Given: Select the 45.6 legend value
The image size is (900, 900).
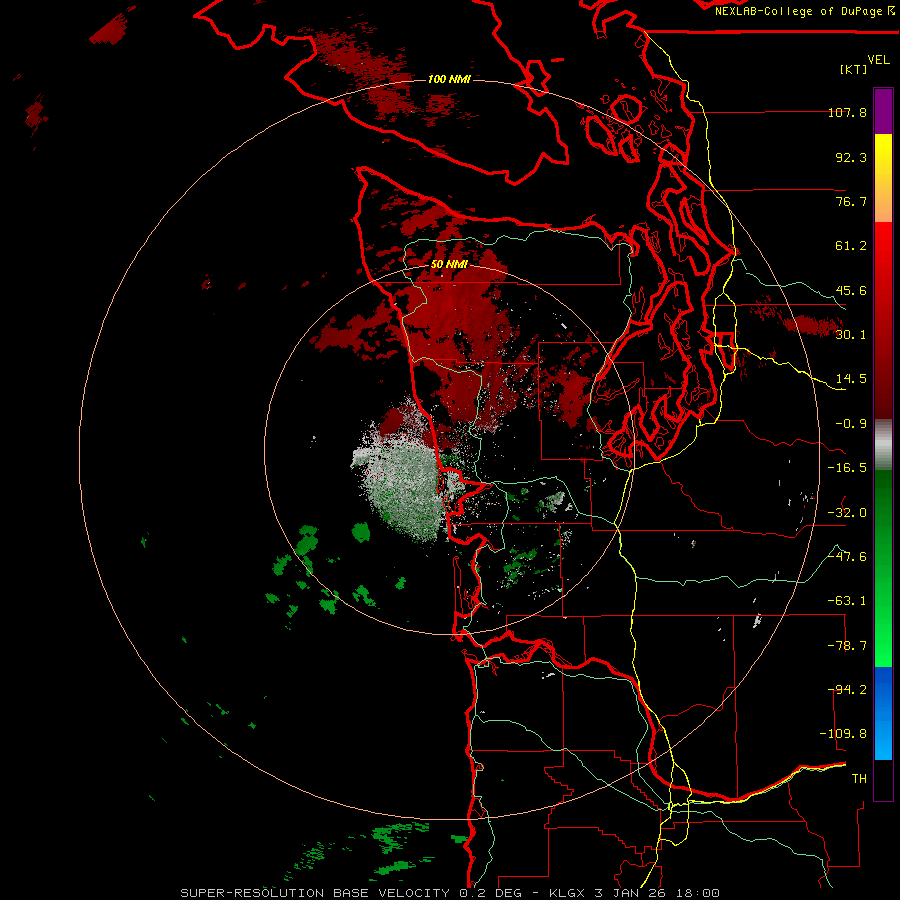Looking at the screenshot, I should pyautogui.click(x=851, y=290).
